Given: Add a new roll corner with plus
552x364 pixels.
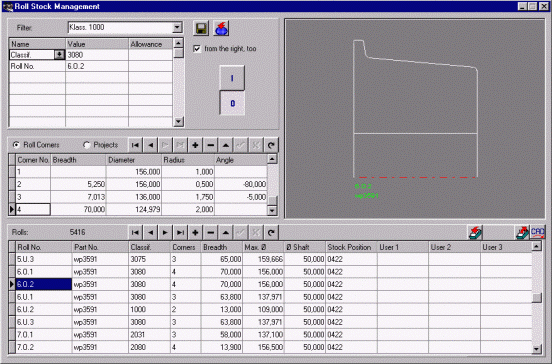Looking at the screenshot, I should pos(195,145).
